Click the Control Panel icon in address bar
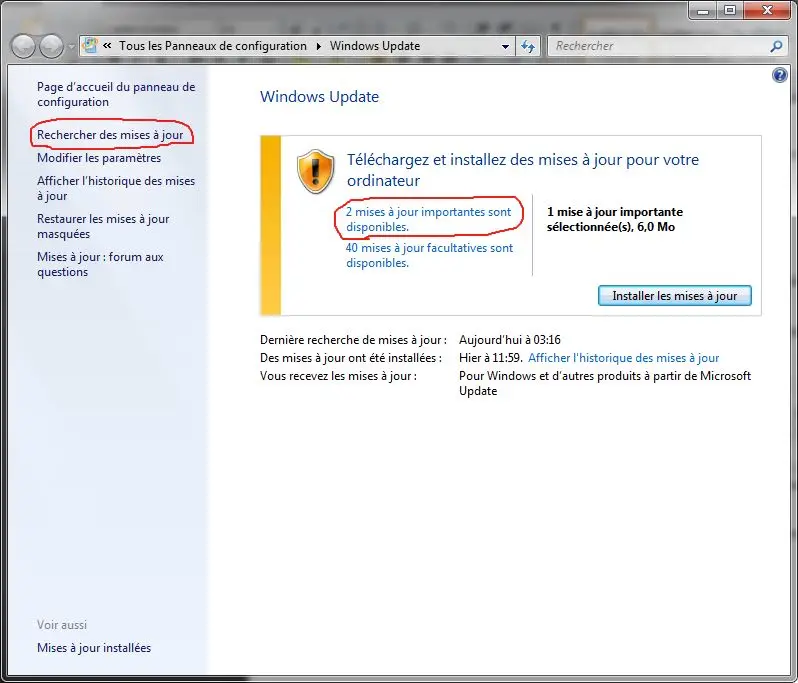Viewport: 798px width, 683px height. [91, 46]
